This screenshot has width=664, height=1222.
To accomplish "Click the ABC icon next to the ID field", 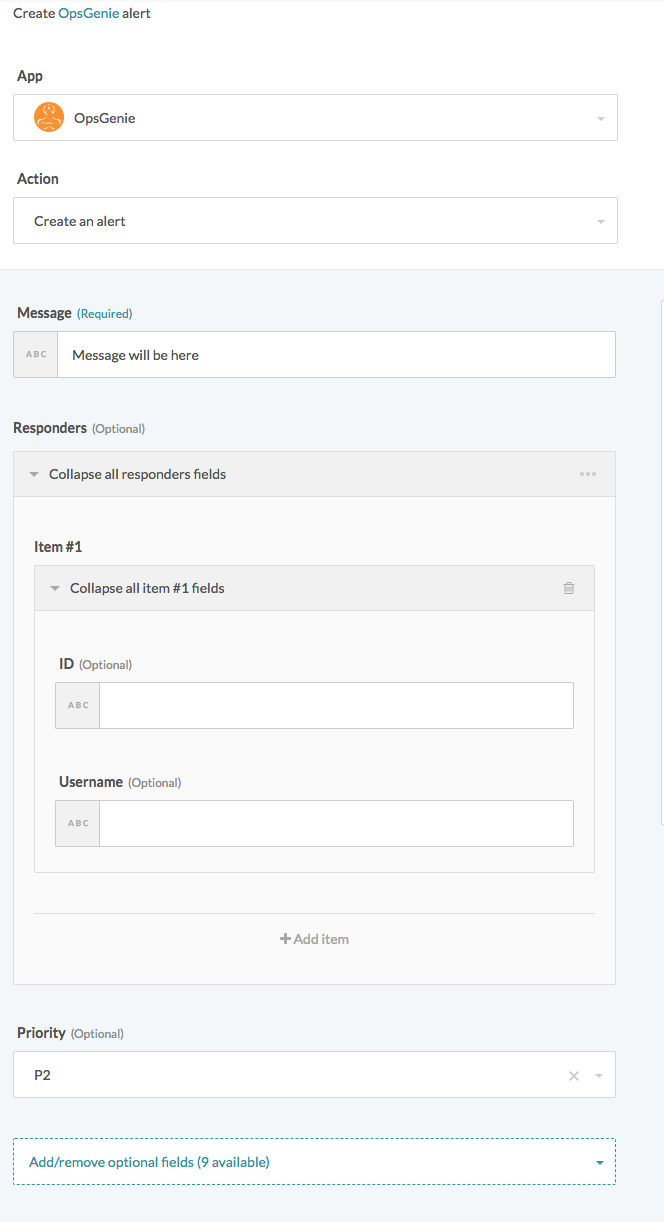I will (77, 704).
